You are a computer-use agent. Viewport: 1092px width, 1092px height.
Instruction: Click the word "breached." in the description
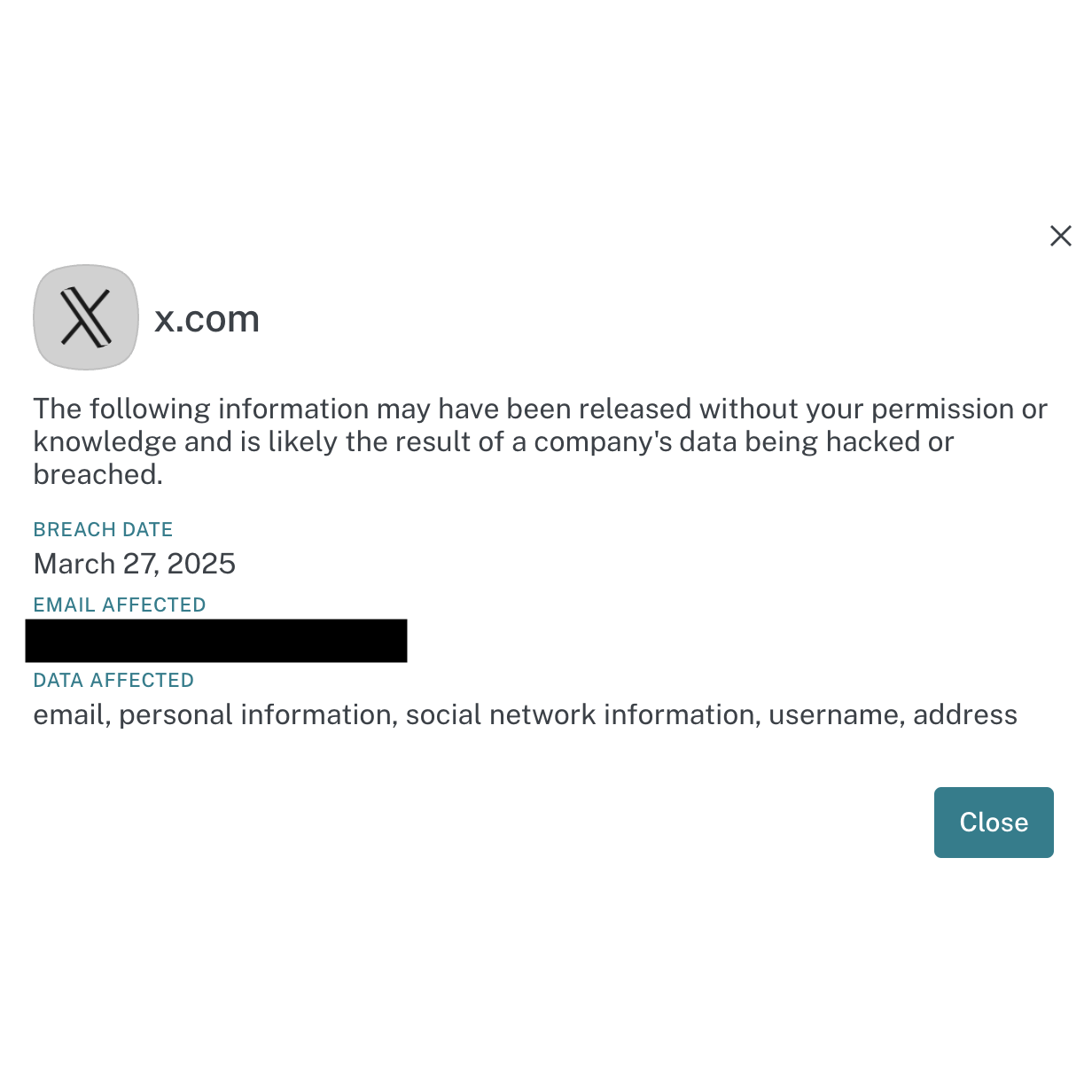coord(98,474)
